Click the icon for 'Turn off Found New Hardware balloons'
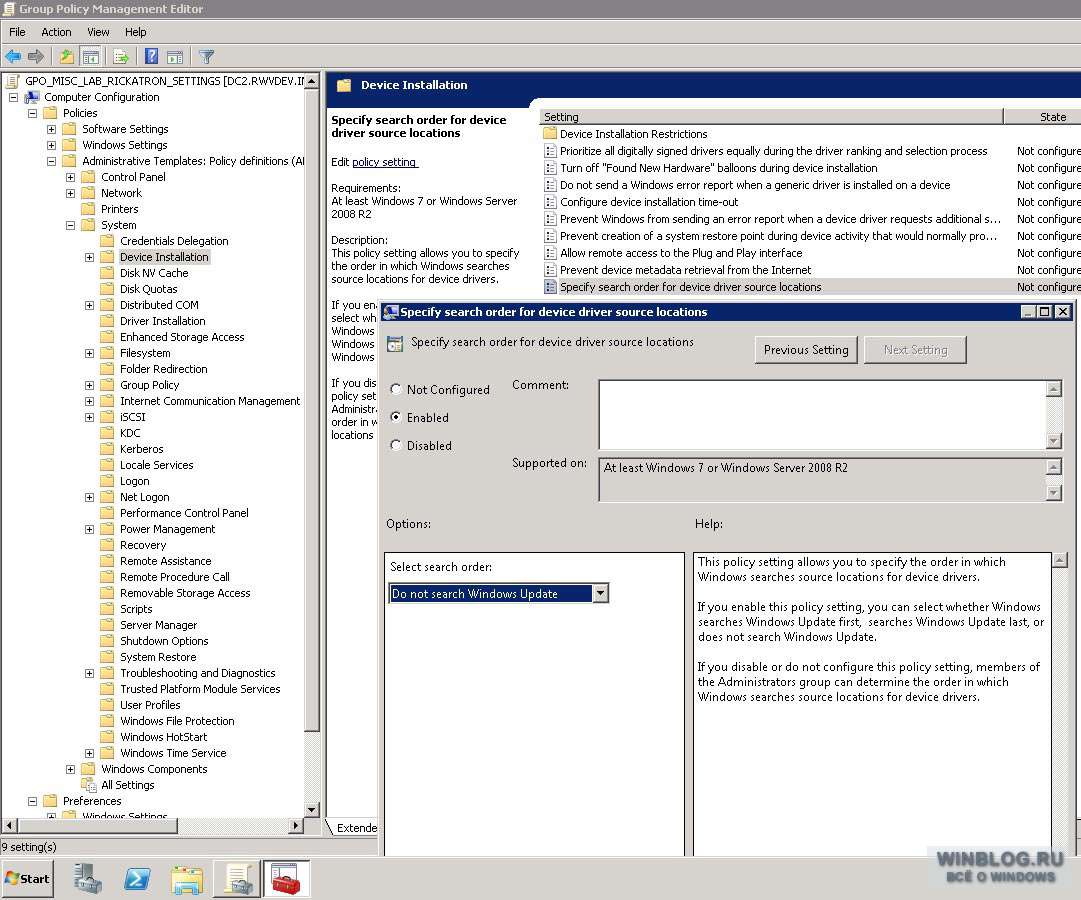Image resolution: width=1081 pixels, height=900 pixels. click(549, 168)
